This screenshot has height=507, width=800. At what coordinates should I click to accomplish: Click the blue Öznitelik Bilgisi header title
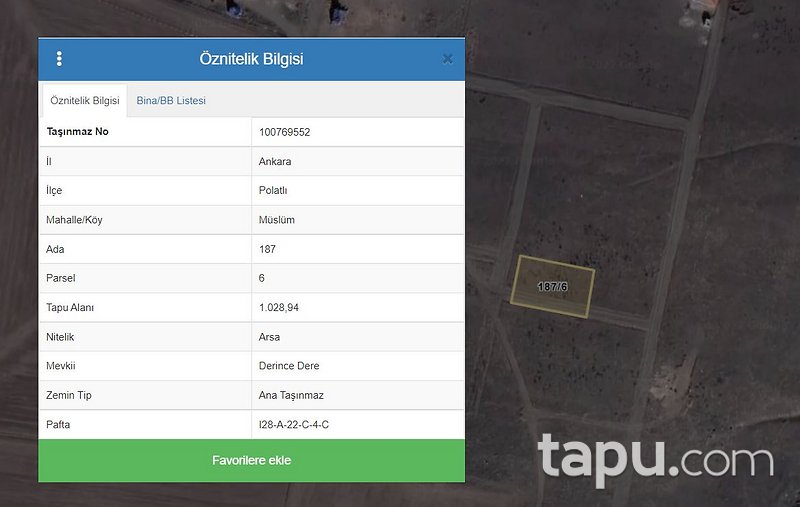tap(251, 59)
